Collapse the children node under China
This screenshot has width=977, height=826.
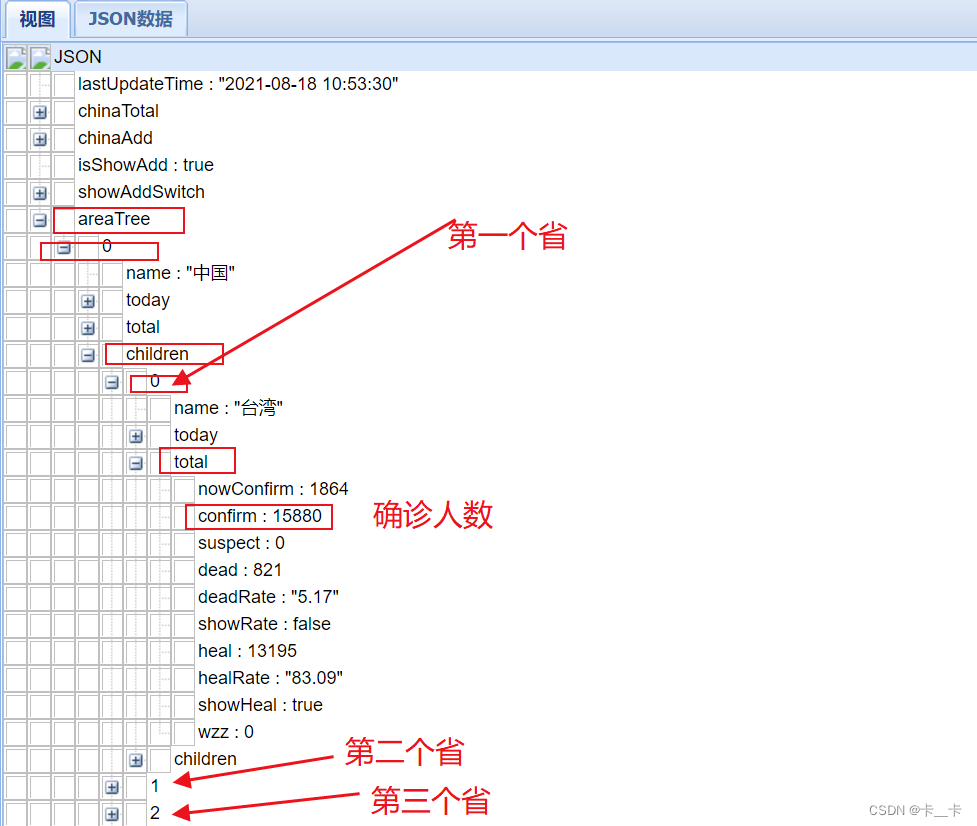click(88, 354)
